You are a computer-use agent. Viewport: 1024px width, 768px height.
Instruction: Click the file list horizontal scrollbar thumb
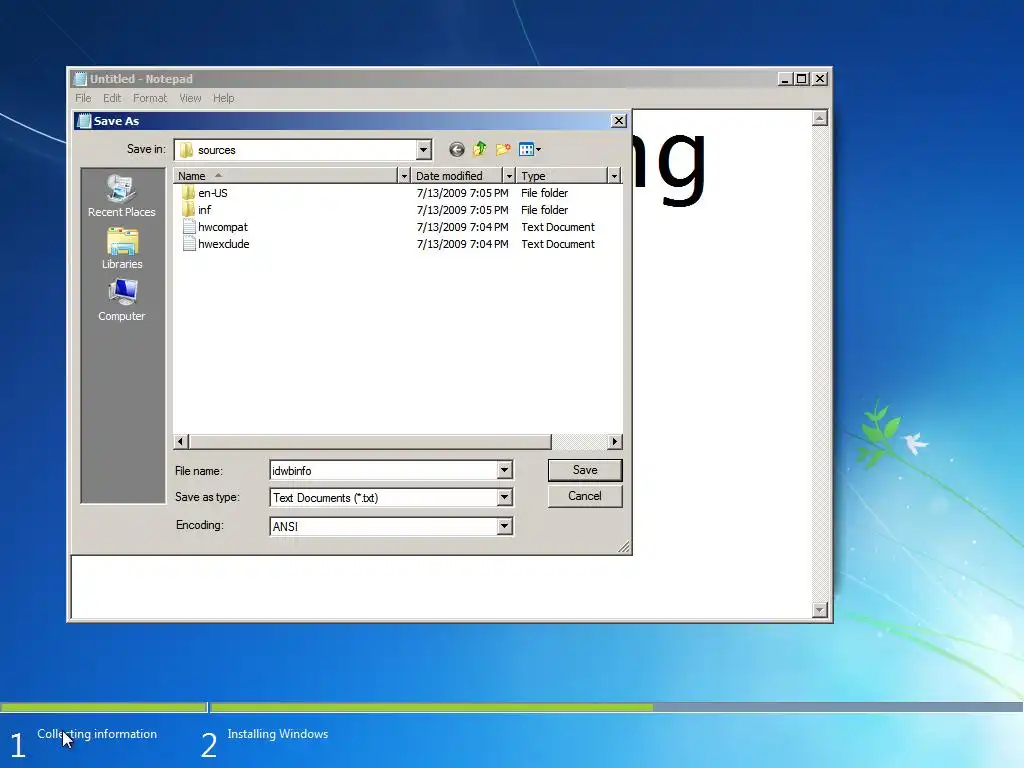(x=370, y=441)
